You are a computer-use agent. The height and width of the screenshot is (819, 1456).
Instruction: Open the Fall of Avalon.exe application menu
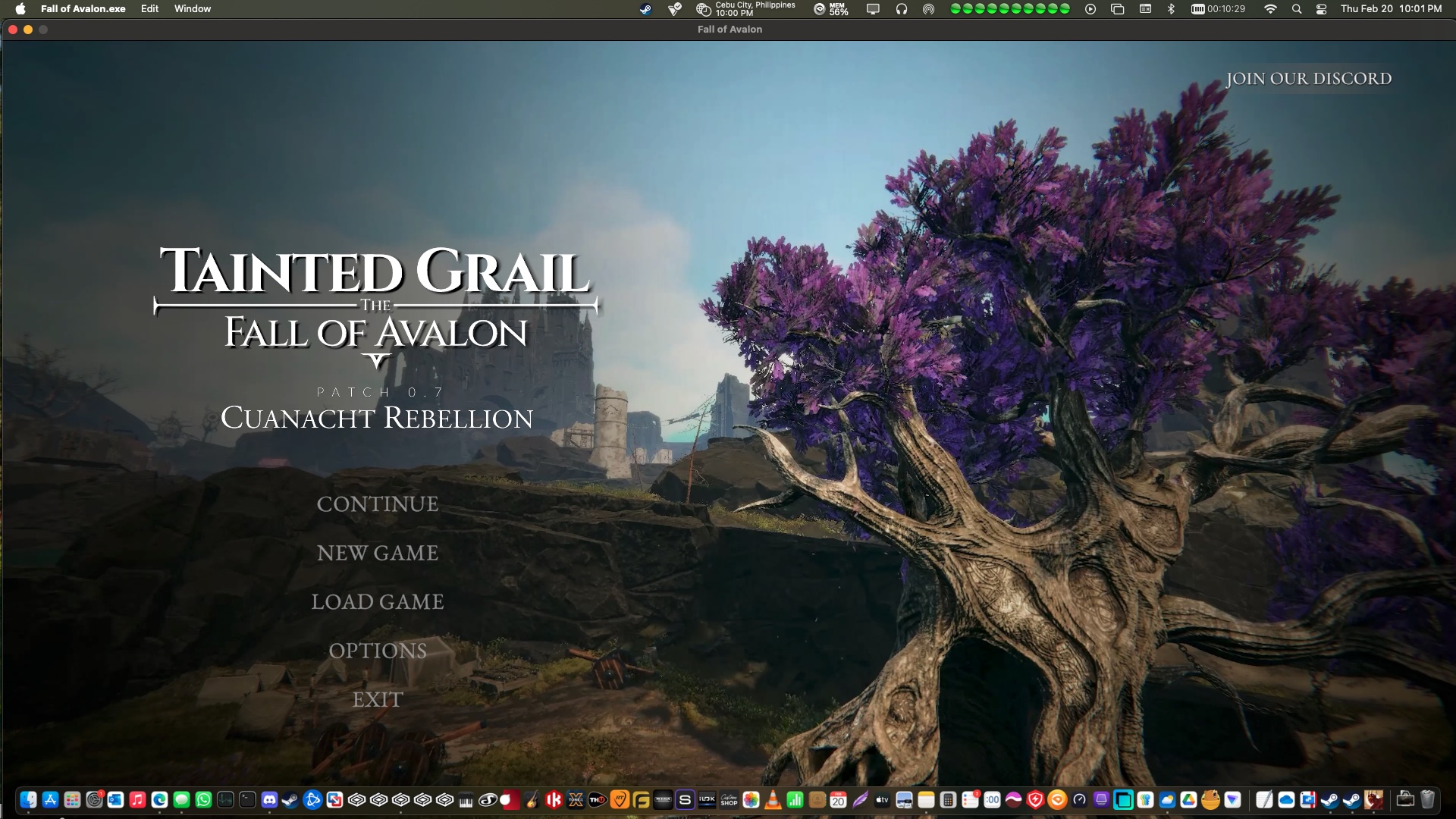pyautogui.click(x=82, y=8)
